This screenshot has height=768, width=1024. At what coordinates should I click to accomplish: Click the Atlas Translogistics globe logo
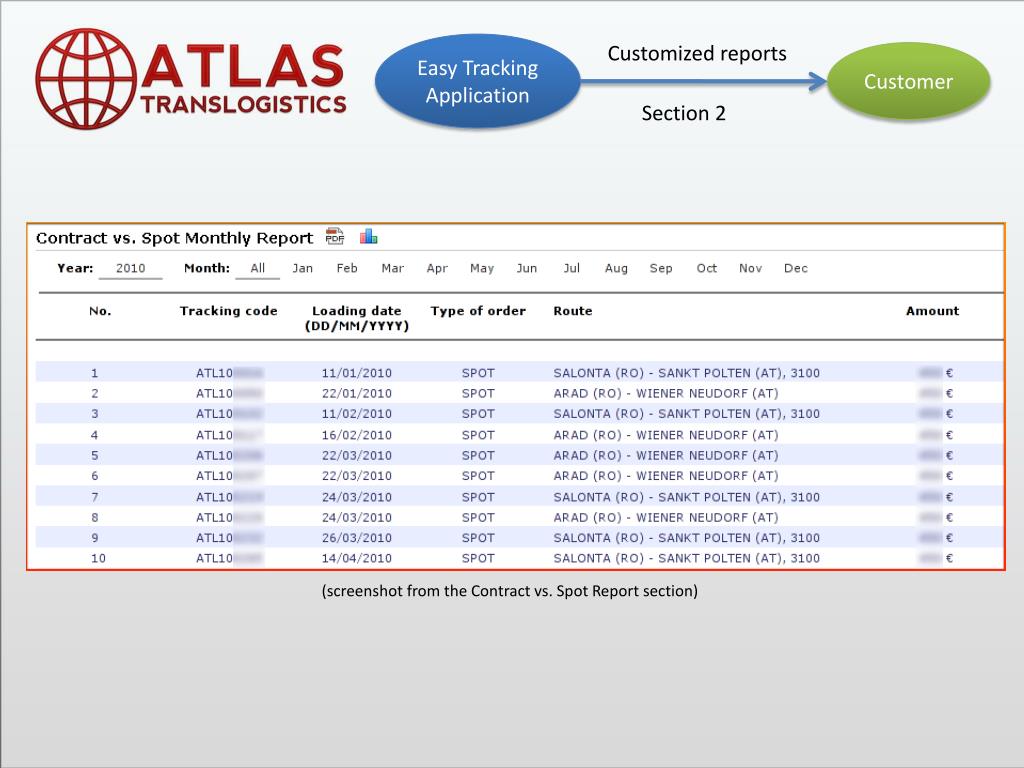pos(86,79)
